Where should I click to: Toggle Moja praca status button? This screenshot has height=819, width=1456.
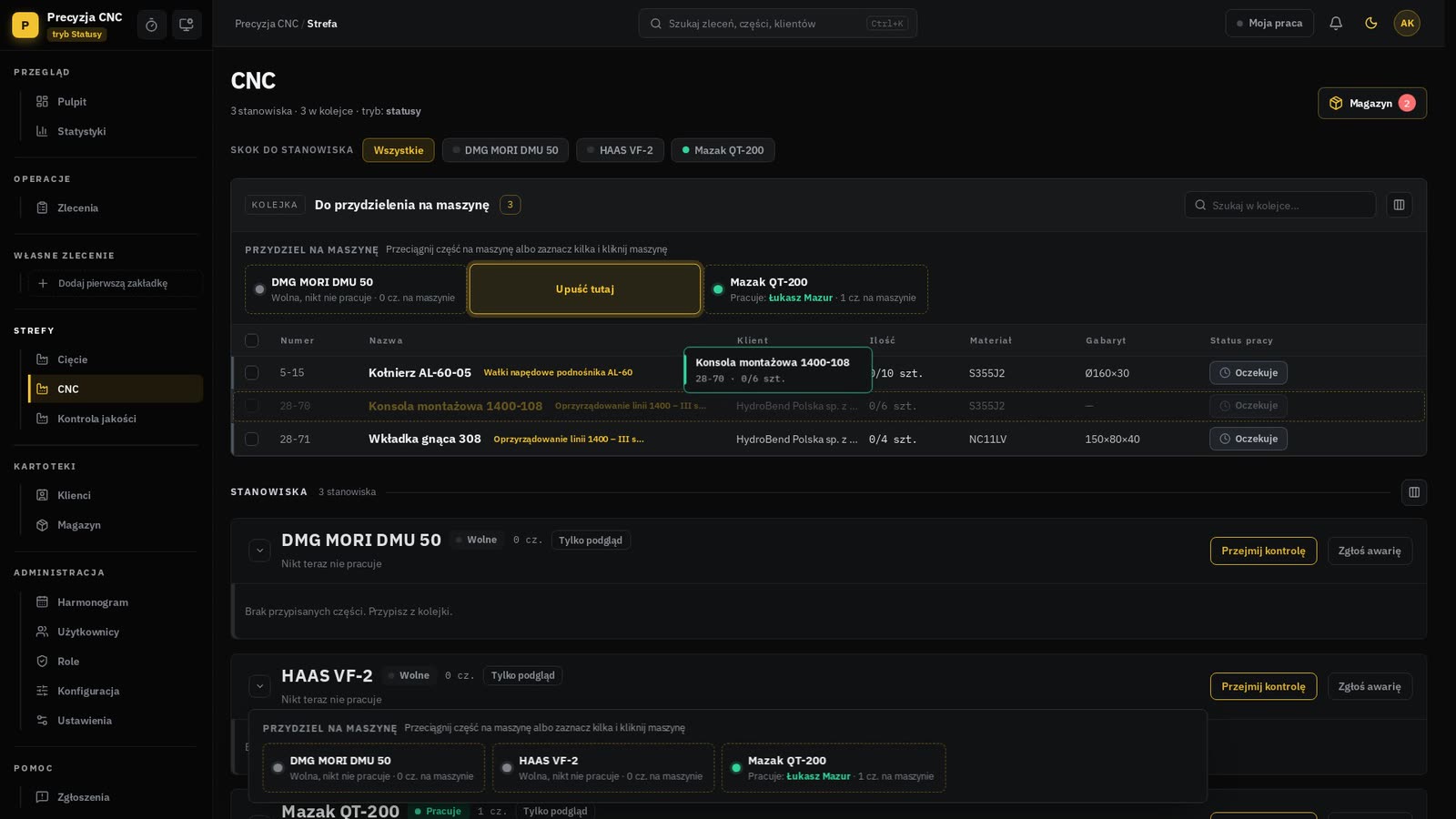pyautogui.click(x=1269, y=24)
